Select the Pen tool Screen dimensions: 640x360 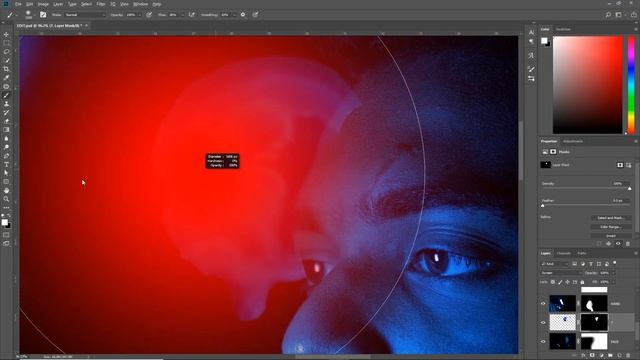pos(6,156)
